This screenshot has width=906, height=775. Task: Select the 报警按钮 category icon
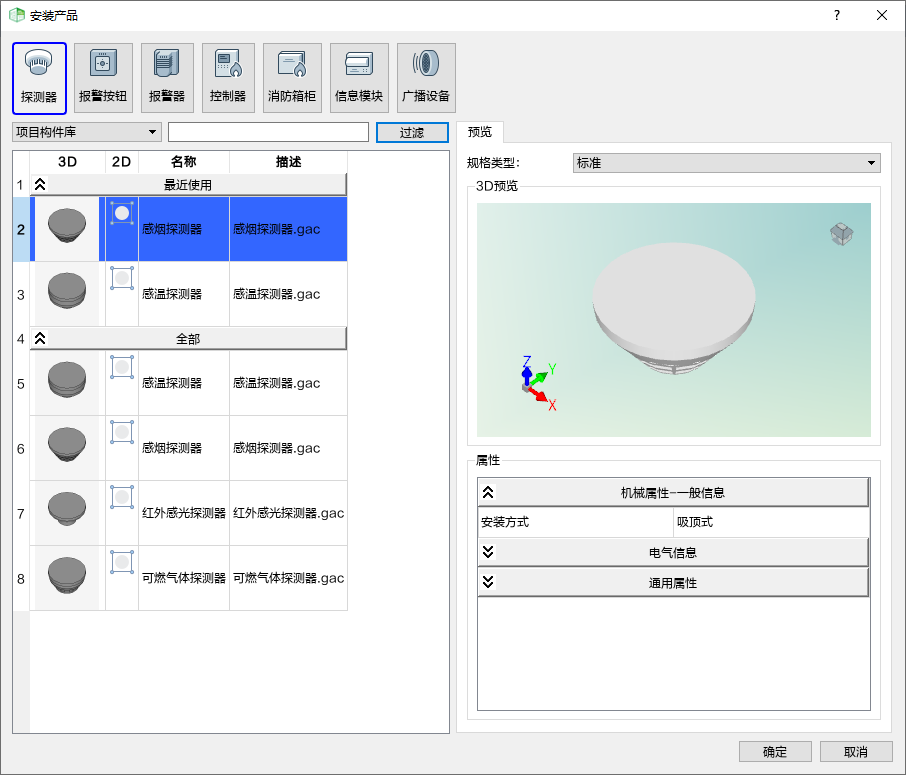coord(103,78)
